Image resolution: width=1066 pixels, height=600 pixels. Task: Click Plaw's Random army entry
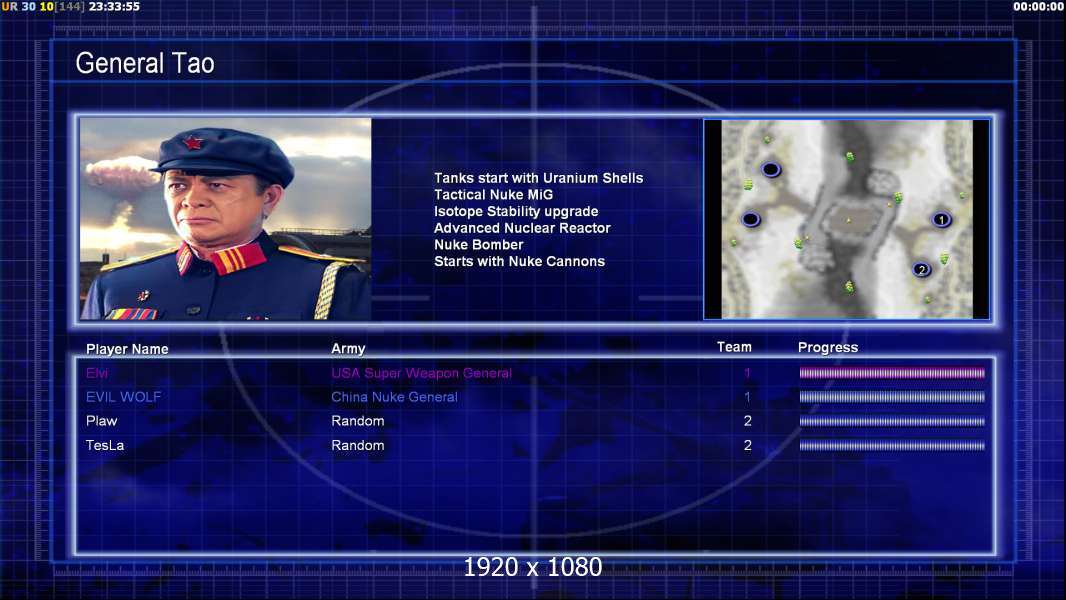pyautogui.click(x=358, y=421)
